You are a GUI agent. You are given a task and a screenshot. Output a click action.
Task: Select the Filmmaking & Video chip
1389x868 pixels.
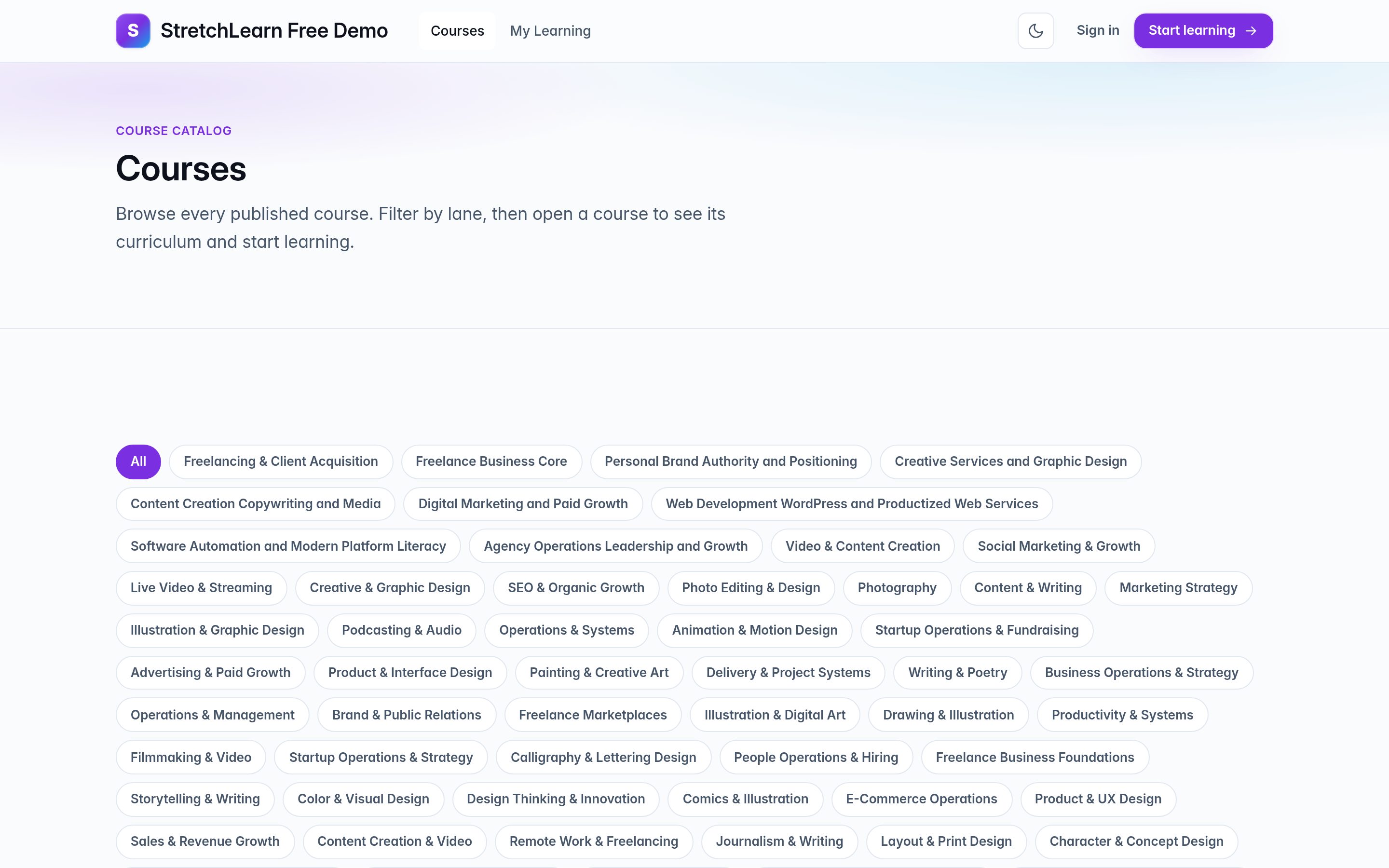[191, 758]
